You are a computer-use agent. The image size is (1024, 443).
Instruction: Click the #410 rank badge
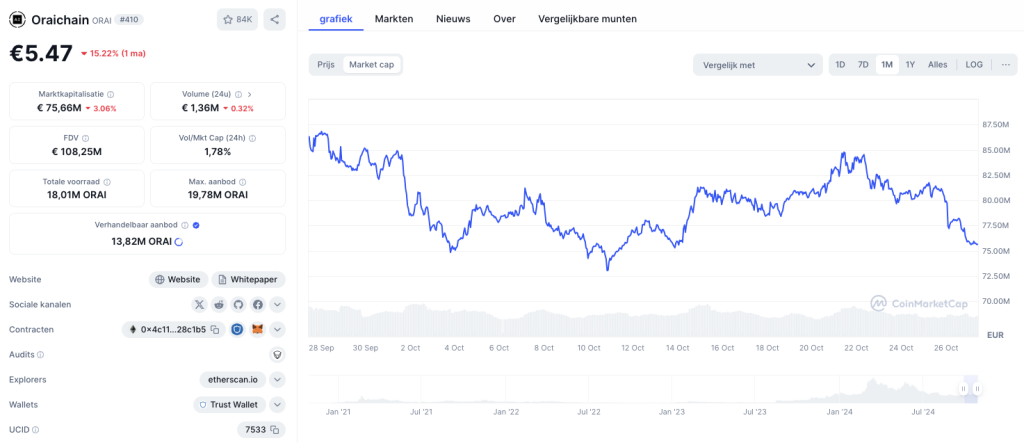click(129, 20)
